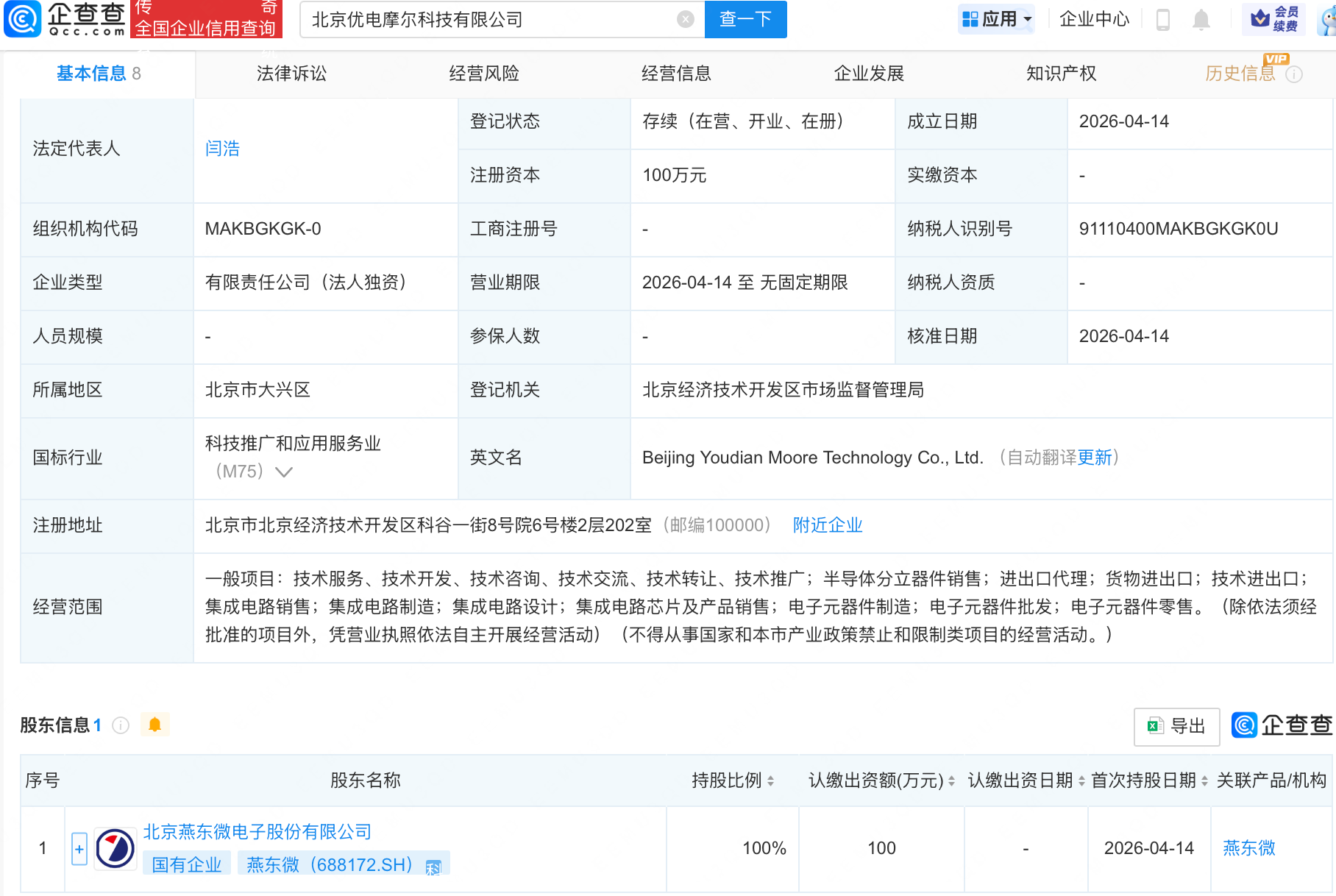The image size is (1336, 896).
Task: Open legal representative 闫浩 link
Action: click(222, 149)
